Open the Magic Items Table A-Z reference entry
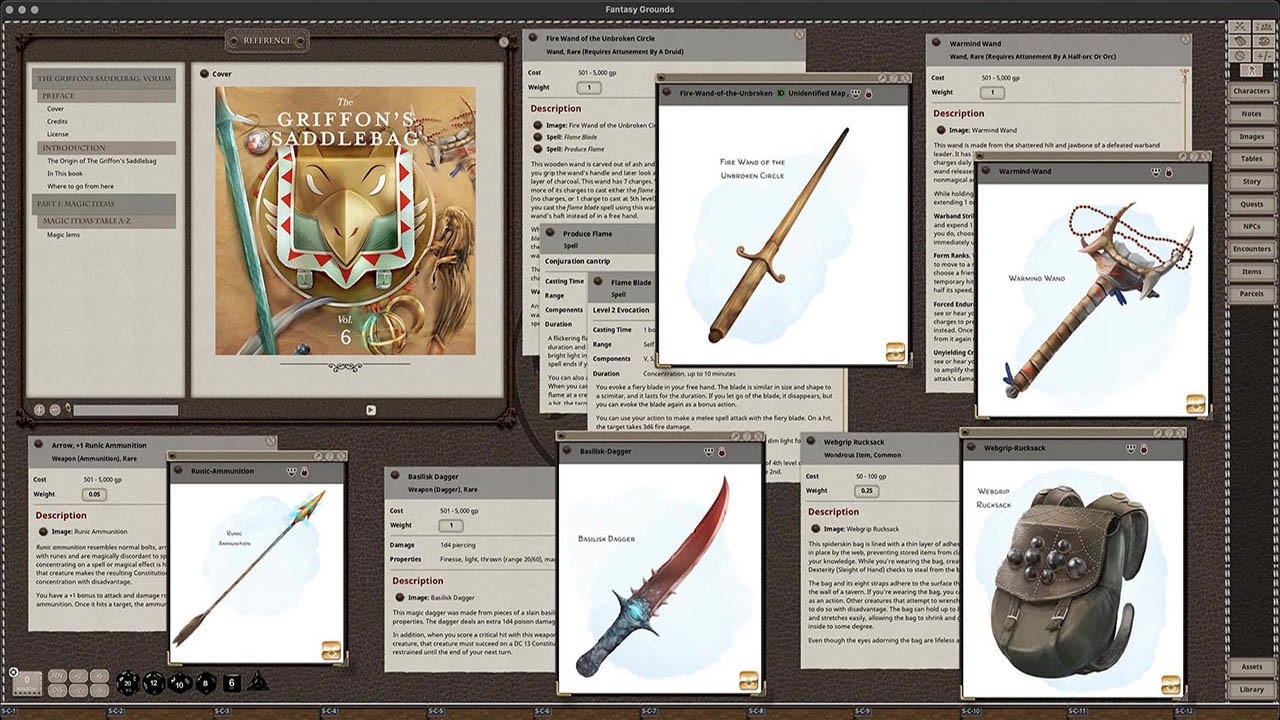 coord(88,223)
